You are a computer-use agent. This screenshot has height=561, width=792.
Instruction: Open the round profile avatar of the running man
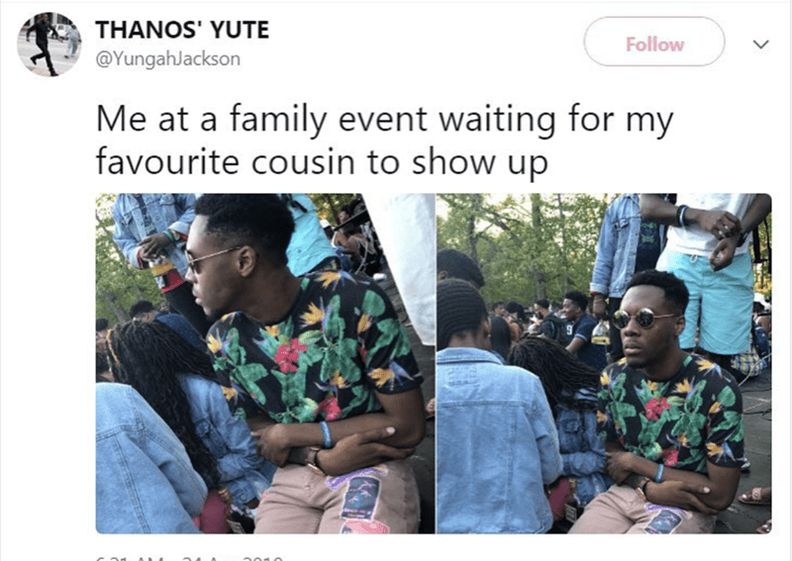(x=49, y=44)
